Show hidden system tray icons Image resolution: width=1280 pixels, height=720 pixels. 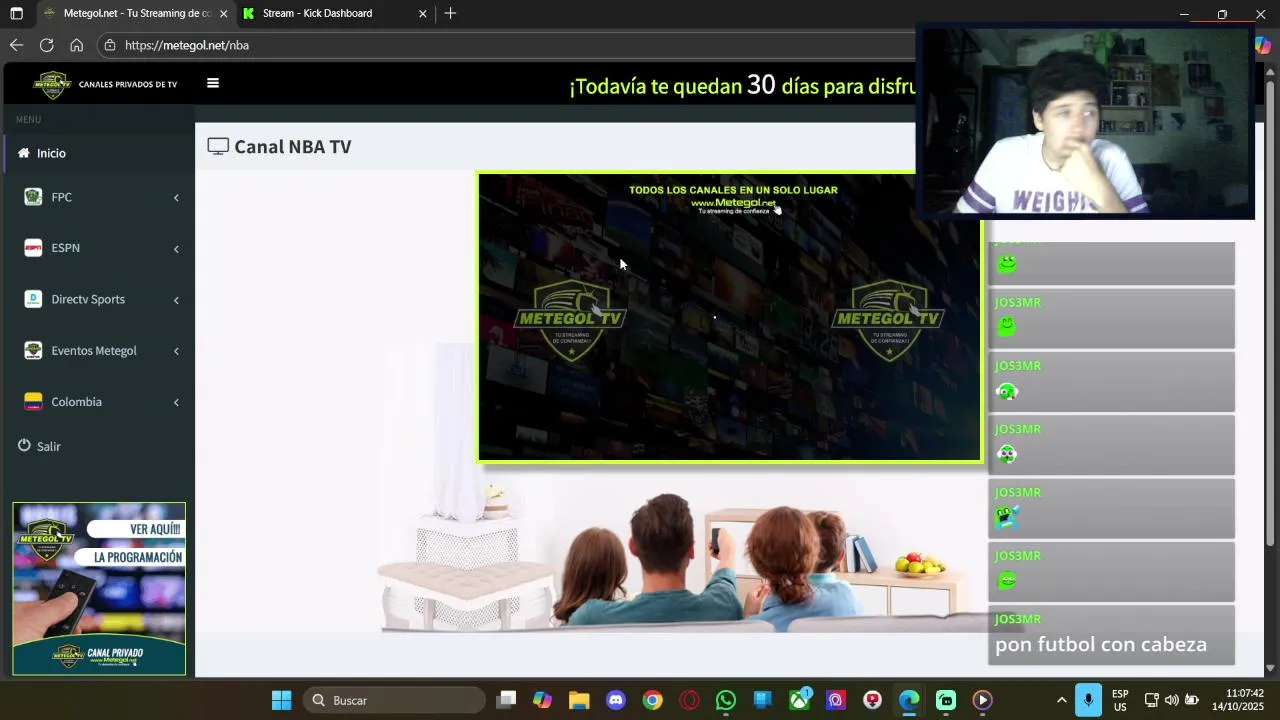(x=1061, y=700)
